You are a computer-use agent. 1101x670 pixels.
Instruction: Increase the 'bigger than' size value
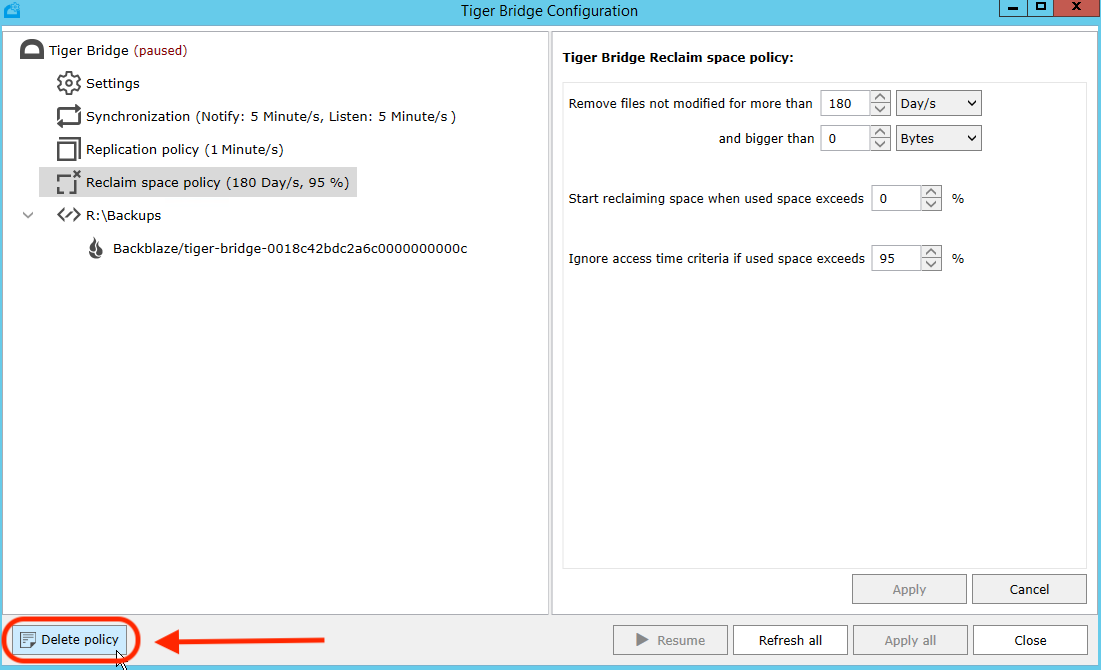880,132
